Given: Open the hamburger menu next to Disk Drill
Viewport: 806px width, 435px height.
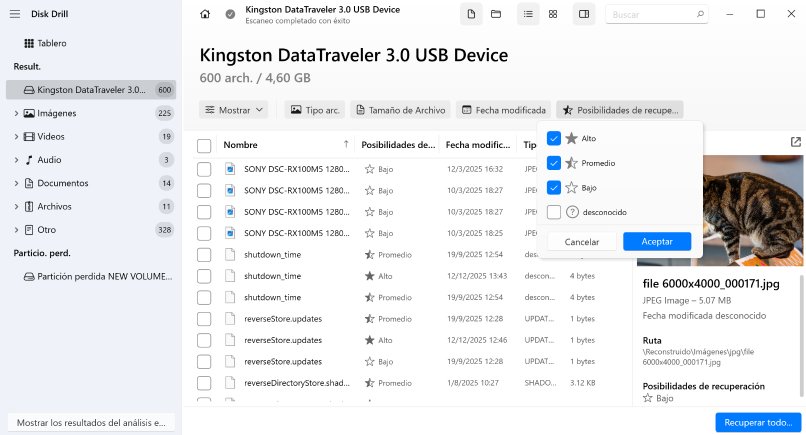Looking at the screenshot, I should 15,14.
